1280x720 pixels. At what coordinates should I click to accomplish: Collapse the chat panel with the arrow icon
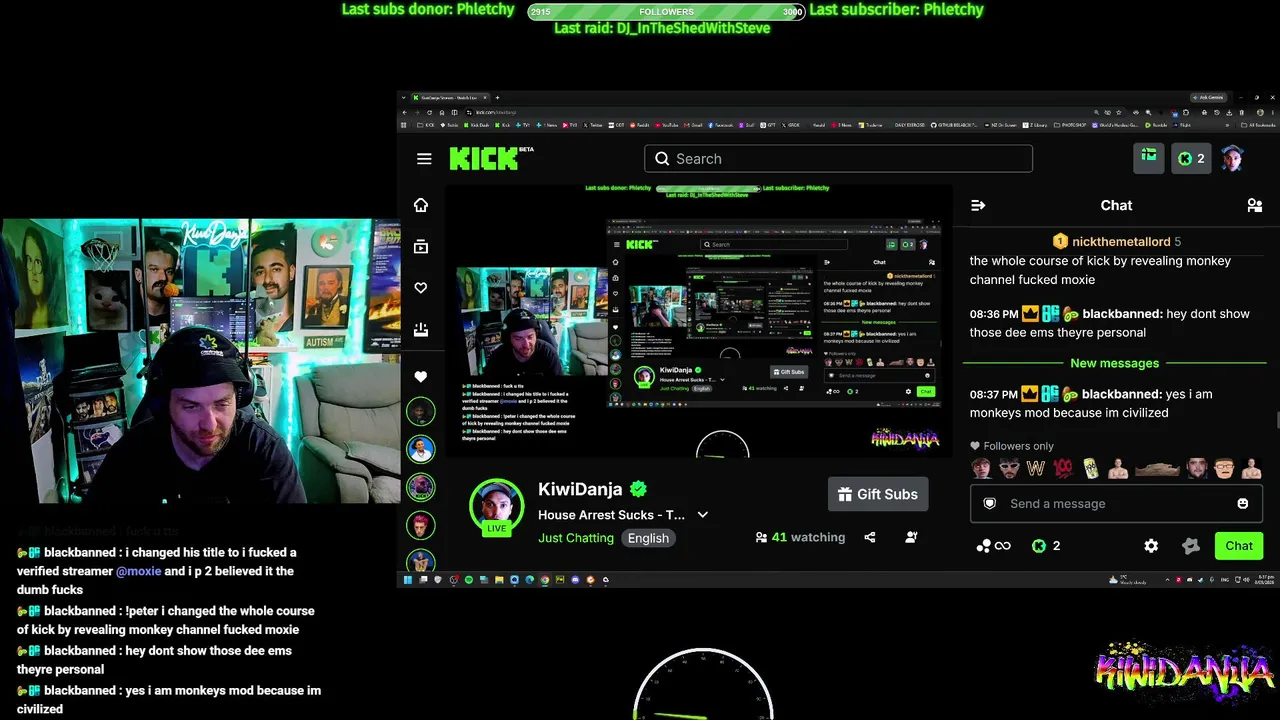978,205
